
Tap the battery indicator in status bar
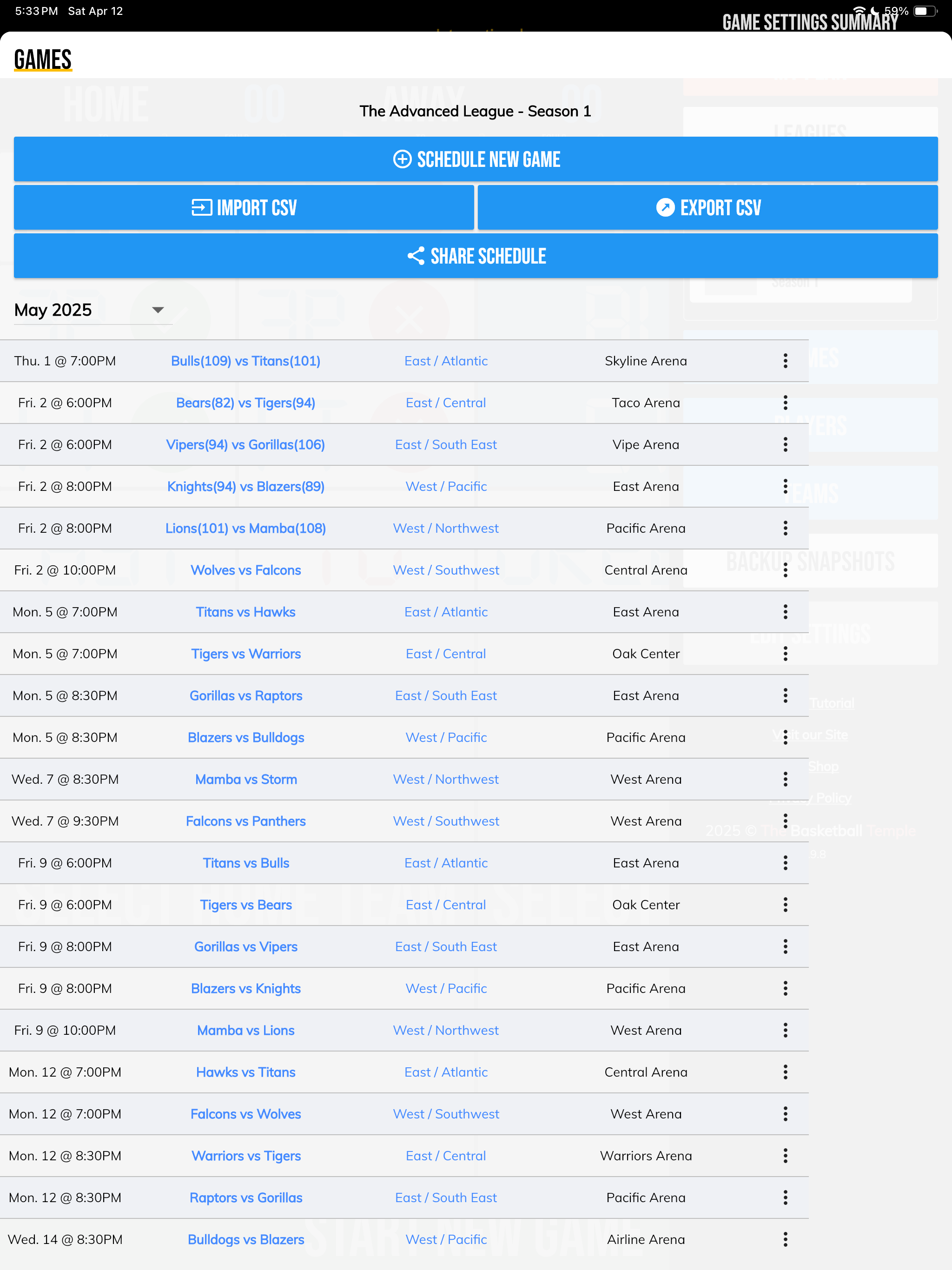point(925,11)
